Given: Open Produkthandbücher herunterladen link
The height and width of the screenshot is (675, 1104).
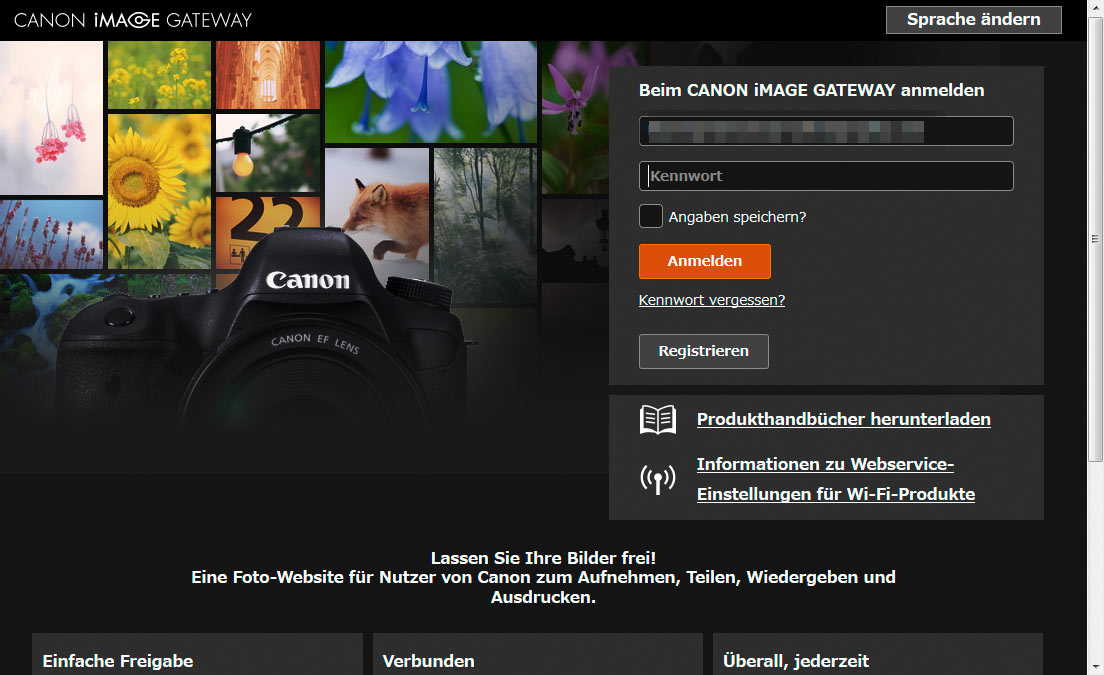Looking at the screenshot, I should [843, 419].
